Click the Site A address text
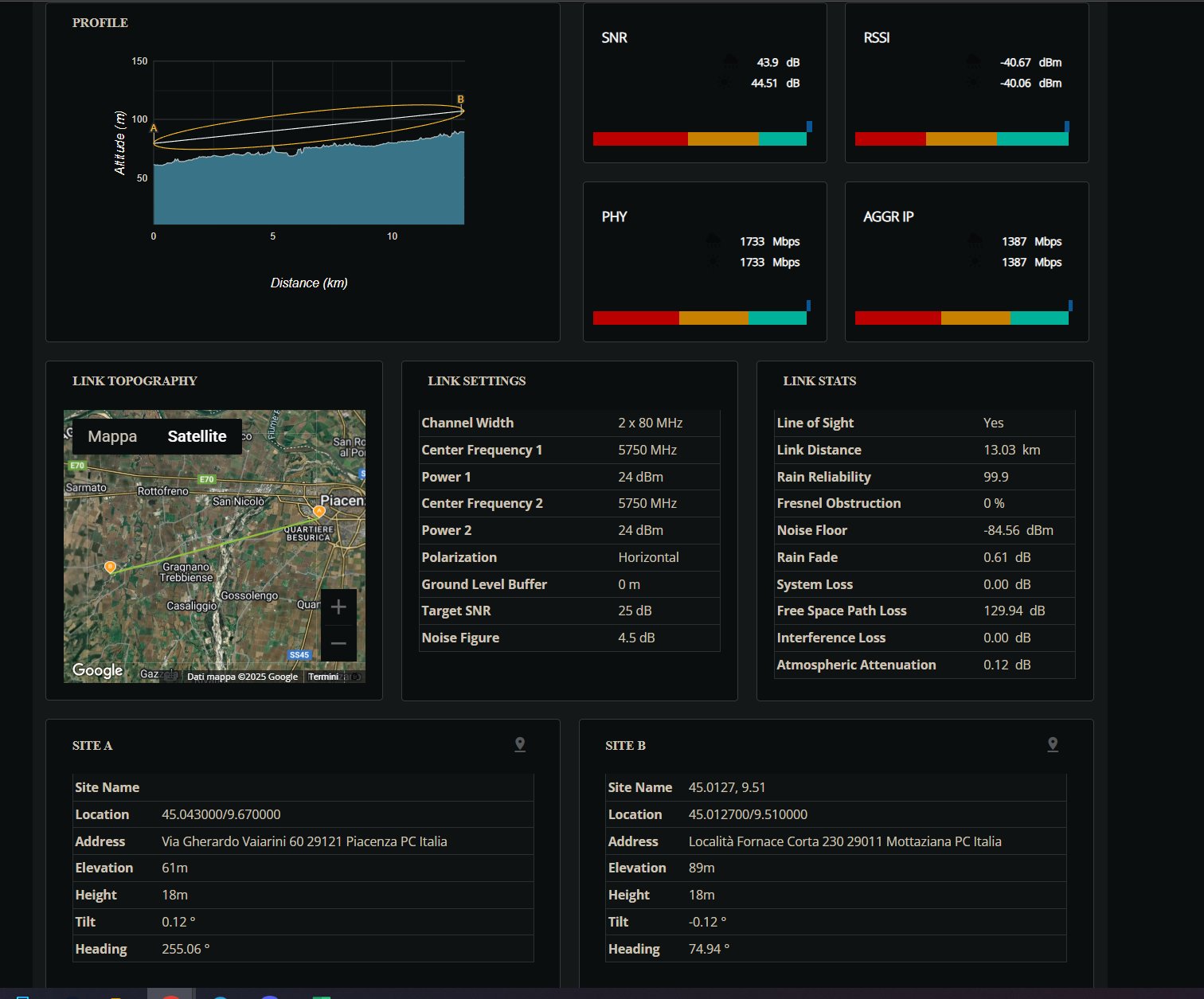Image resolution: width=1204 pixels, height=999 pixels. tap(304, 841)
